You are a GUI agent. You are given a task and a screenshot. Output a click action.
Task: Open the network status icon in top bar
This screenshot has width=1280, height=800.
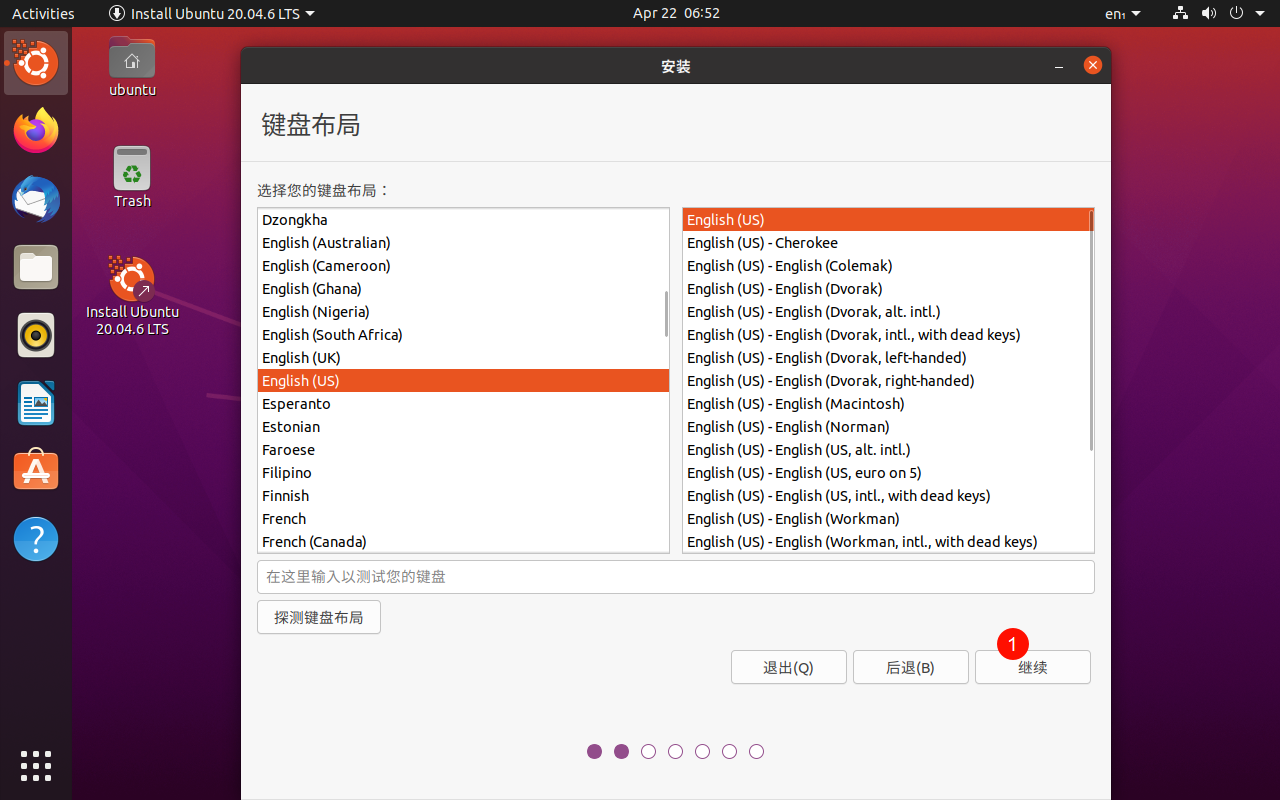pos(1180,13)
